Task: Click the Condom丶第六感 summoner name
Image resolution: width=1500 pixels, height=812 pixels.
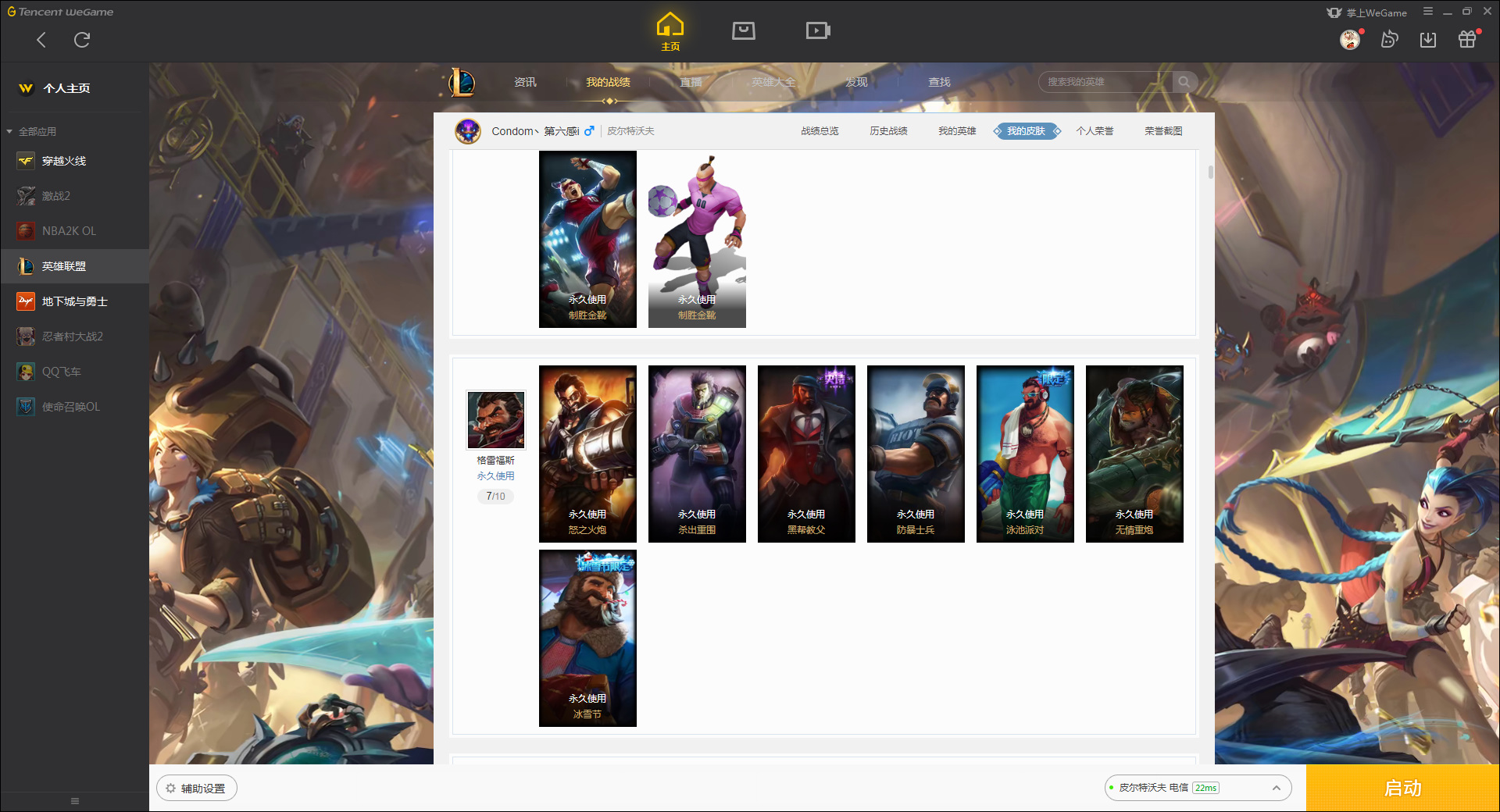Action: 535,131
